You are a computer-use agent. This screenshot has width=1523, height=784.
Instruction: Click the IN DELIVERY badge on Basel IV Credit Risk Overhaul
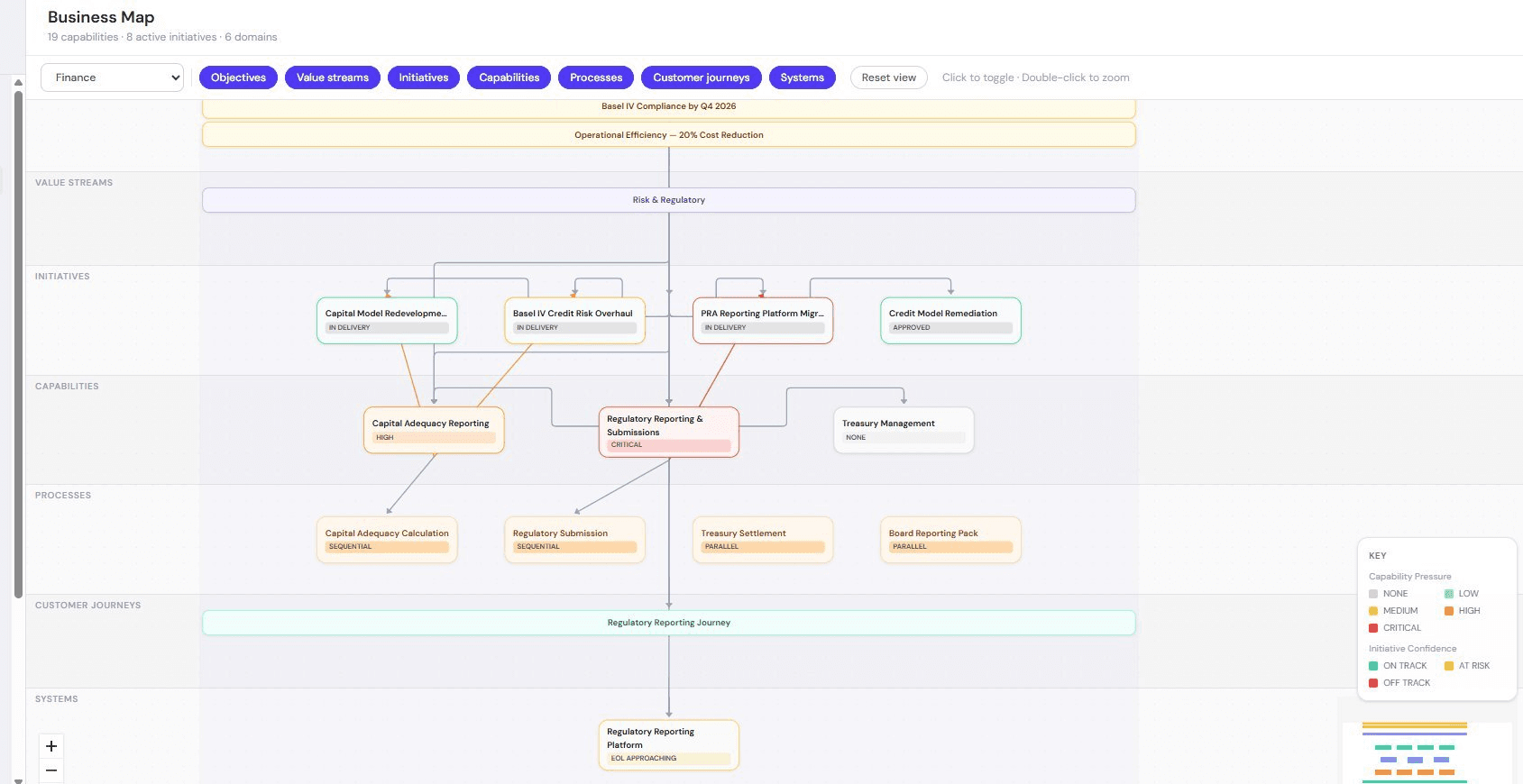pos(574,328)
